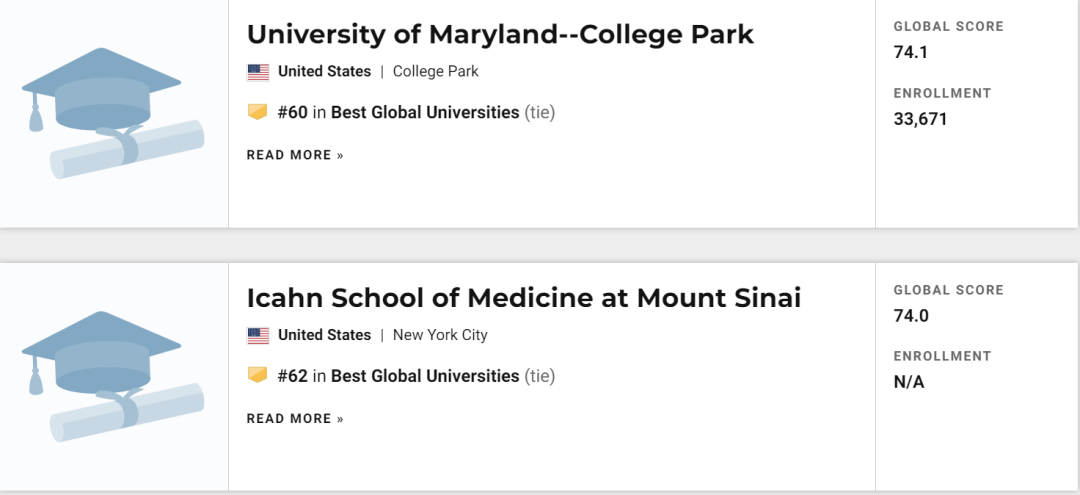Click the 74.0 global score value

point(911,316)
